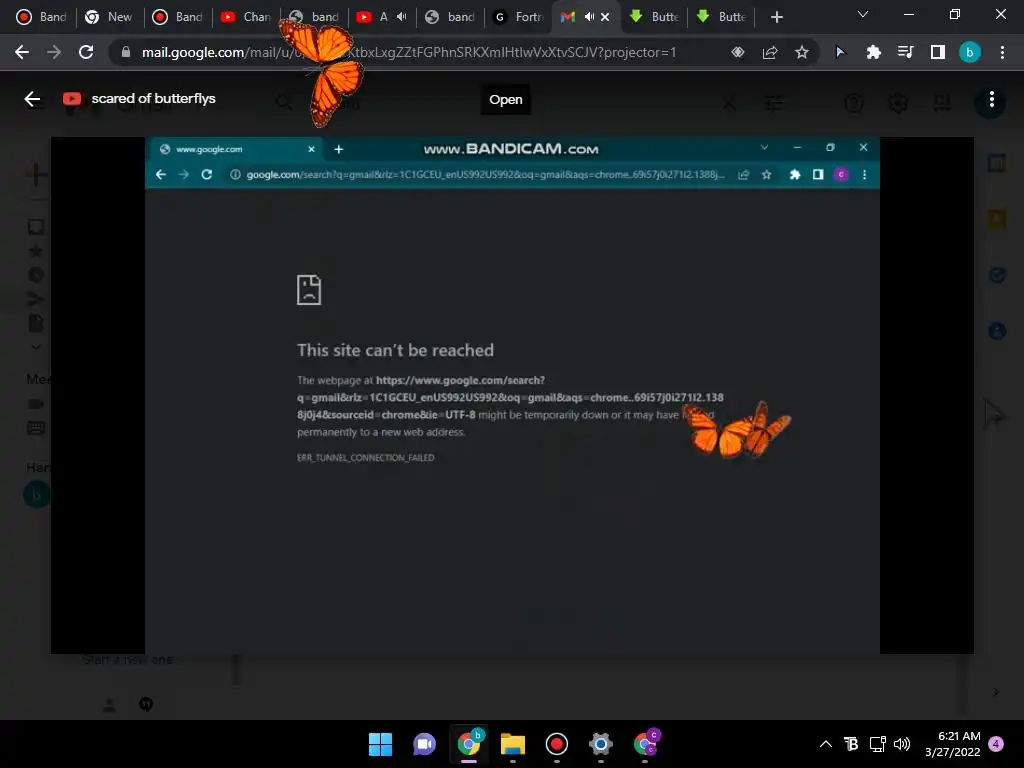The width and height of the screenshot is (1024, 768).
Task: Open the media control playlist icon
Action: tap(905, 52)
